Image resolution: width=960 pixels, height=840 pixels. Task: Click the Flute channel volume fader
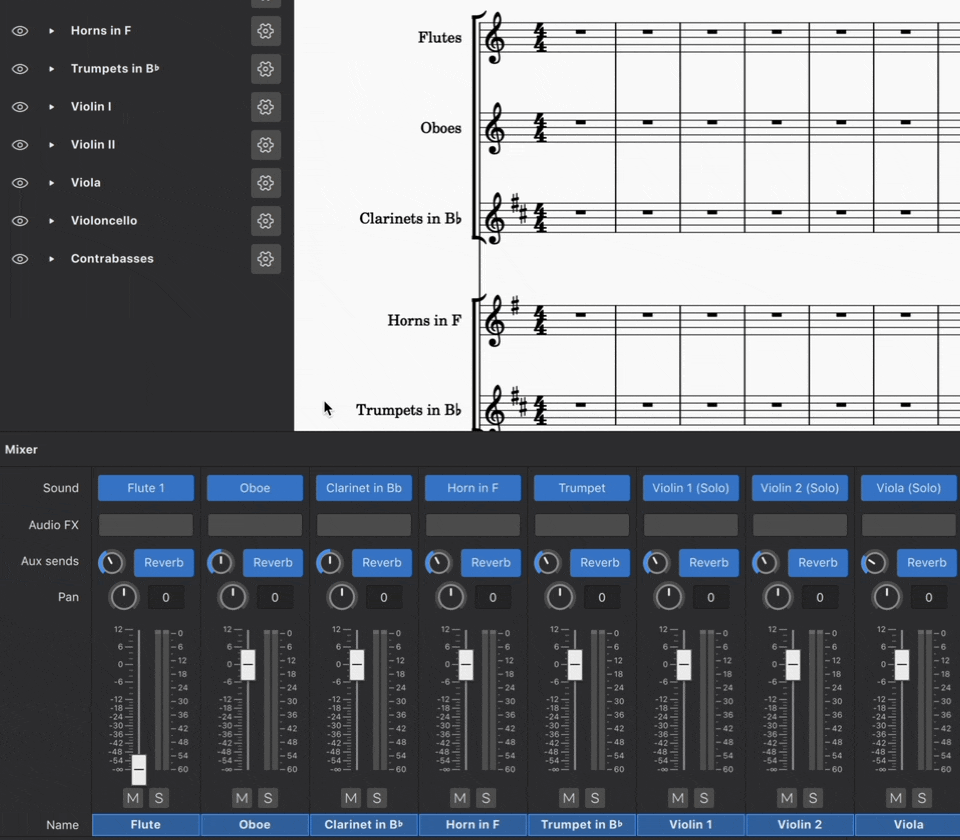pos(139,770)
